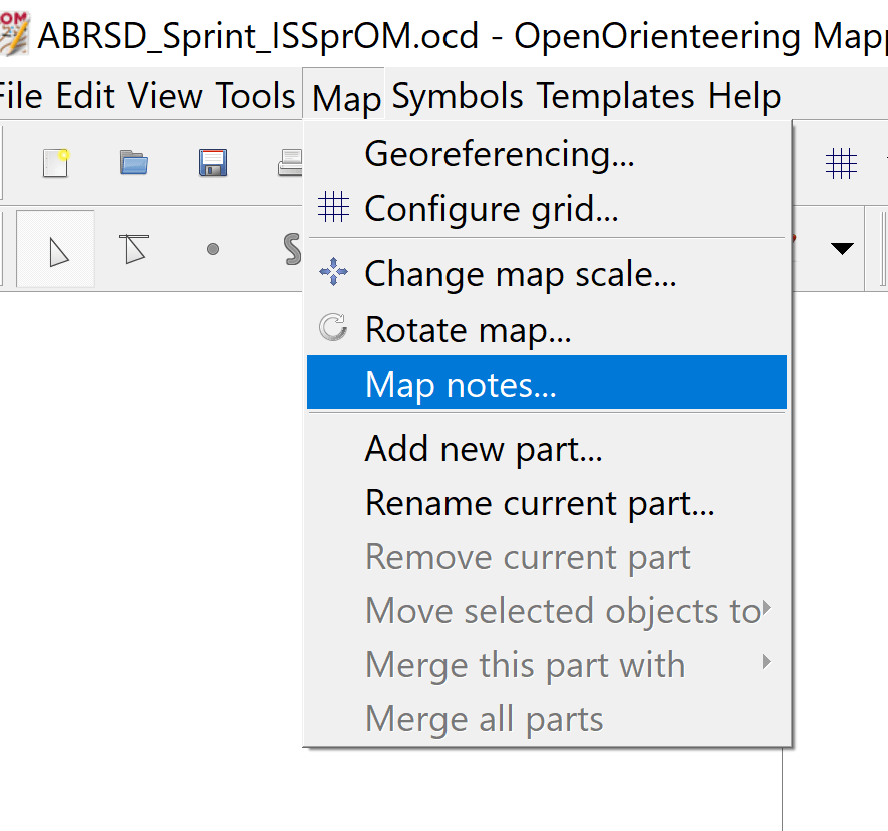Click the Print icon in toolbar
Image resolution: width=888 pixels, height=831 pixels.
(291, 163)
